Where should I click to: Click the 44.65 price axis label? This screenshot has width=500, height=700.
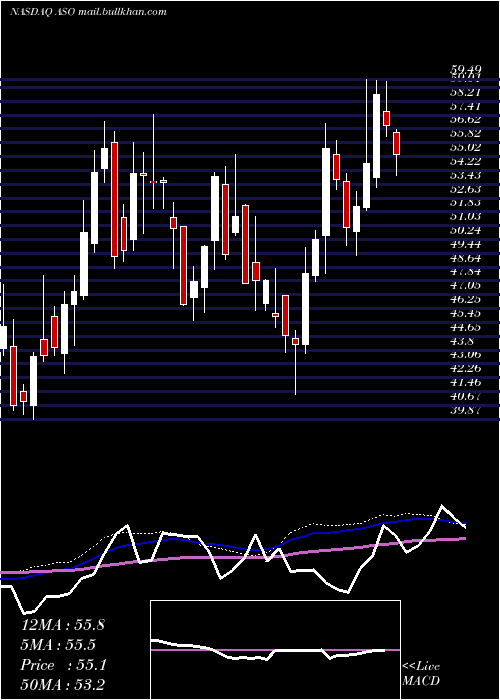(x=466, y=327)
